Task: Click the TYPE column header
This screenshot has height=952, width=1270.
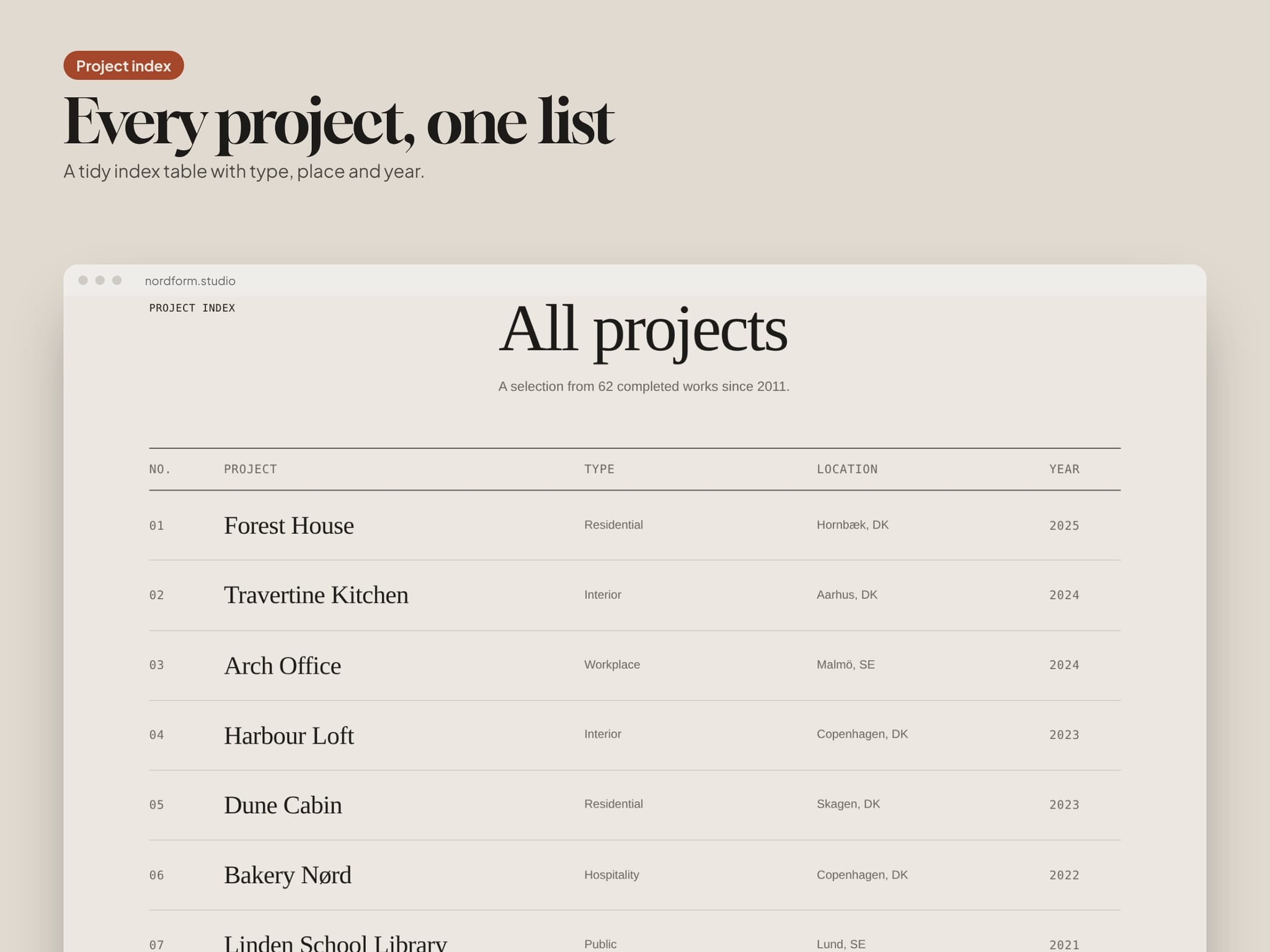Action: 599,469
